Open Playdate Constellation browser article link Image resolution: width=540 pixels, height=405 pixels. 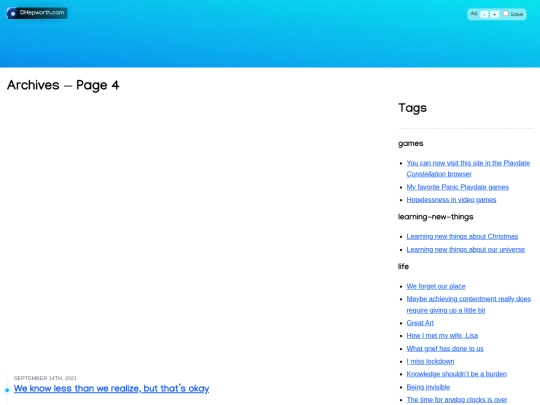[x=468, y=168]
